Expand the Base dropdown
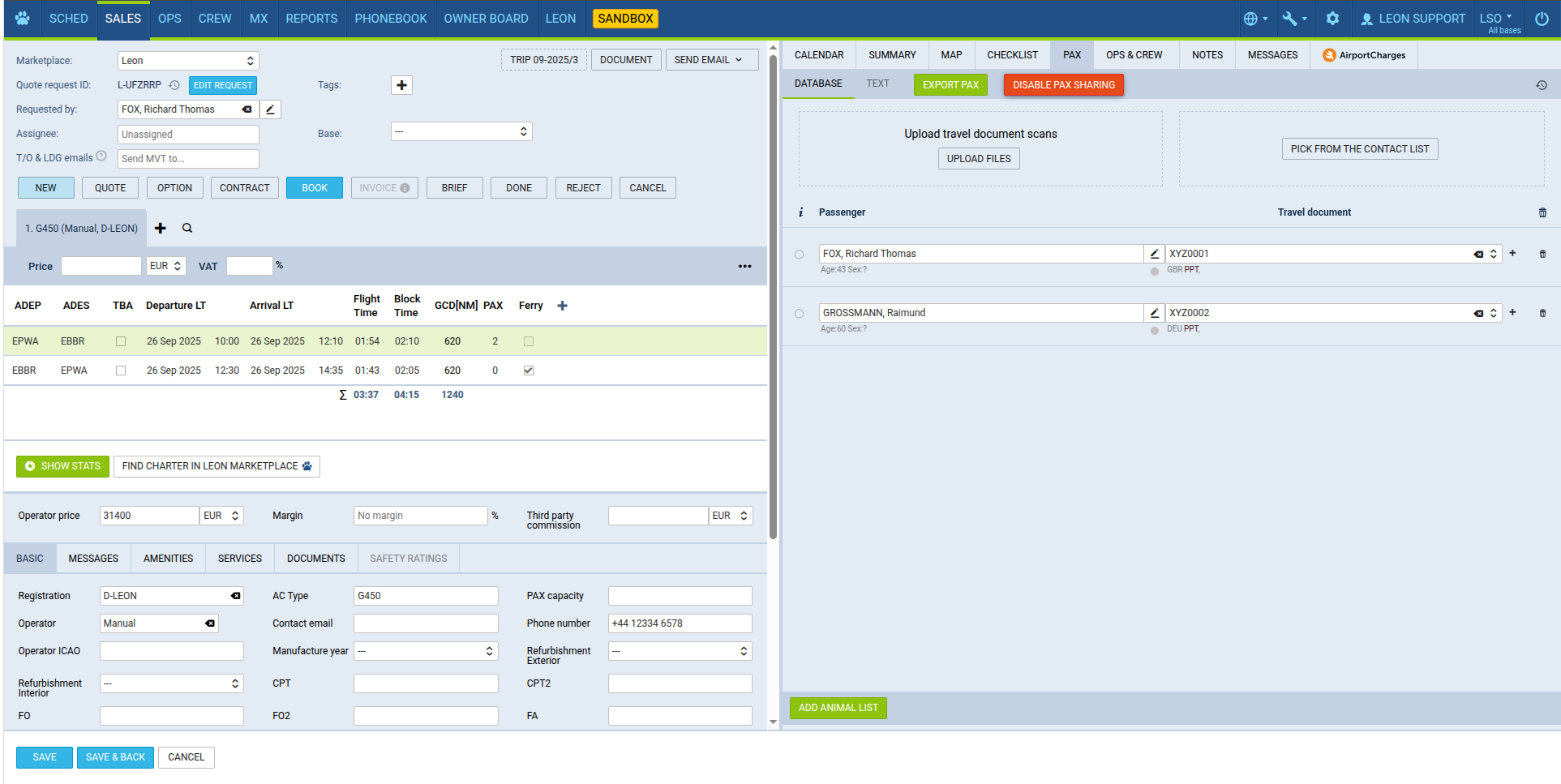This screenshot has height=784, width=1561. [x=461, y=131]
